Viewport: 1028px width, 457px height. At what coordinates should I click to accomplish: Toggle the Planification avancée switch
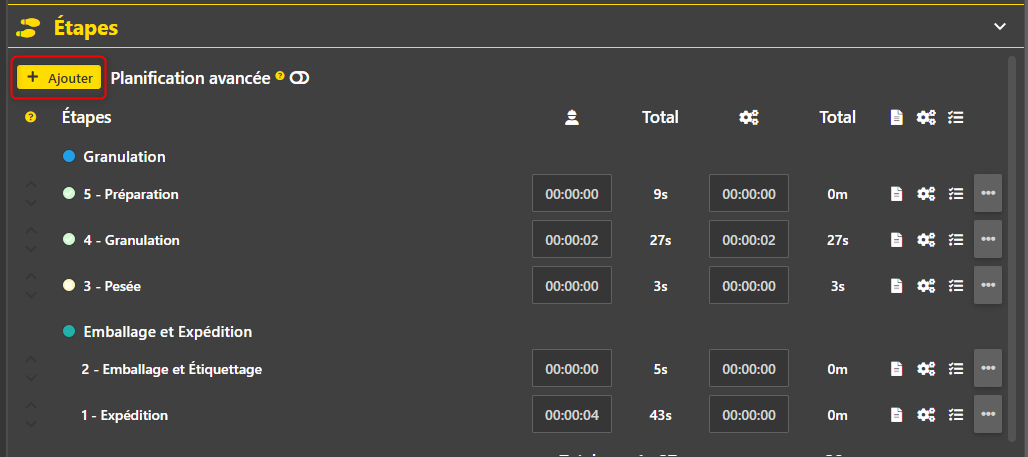[300, 79]
